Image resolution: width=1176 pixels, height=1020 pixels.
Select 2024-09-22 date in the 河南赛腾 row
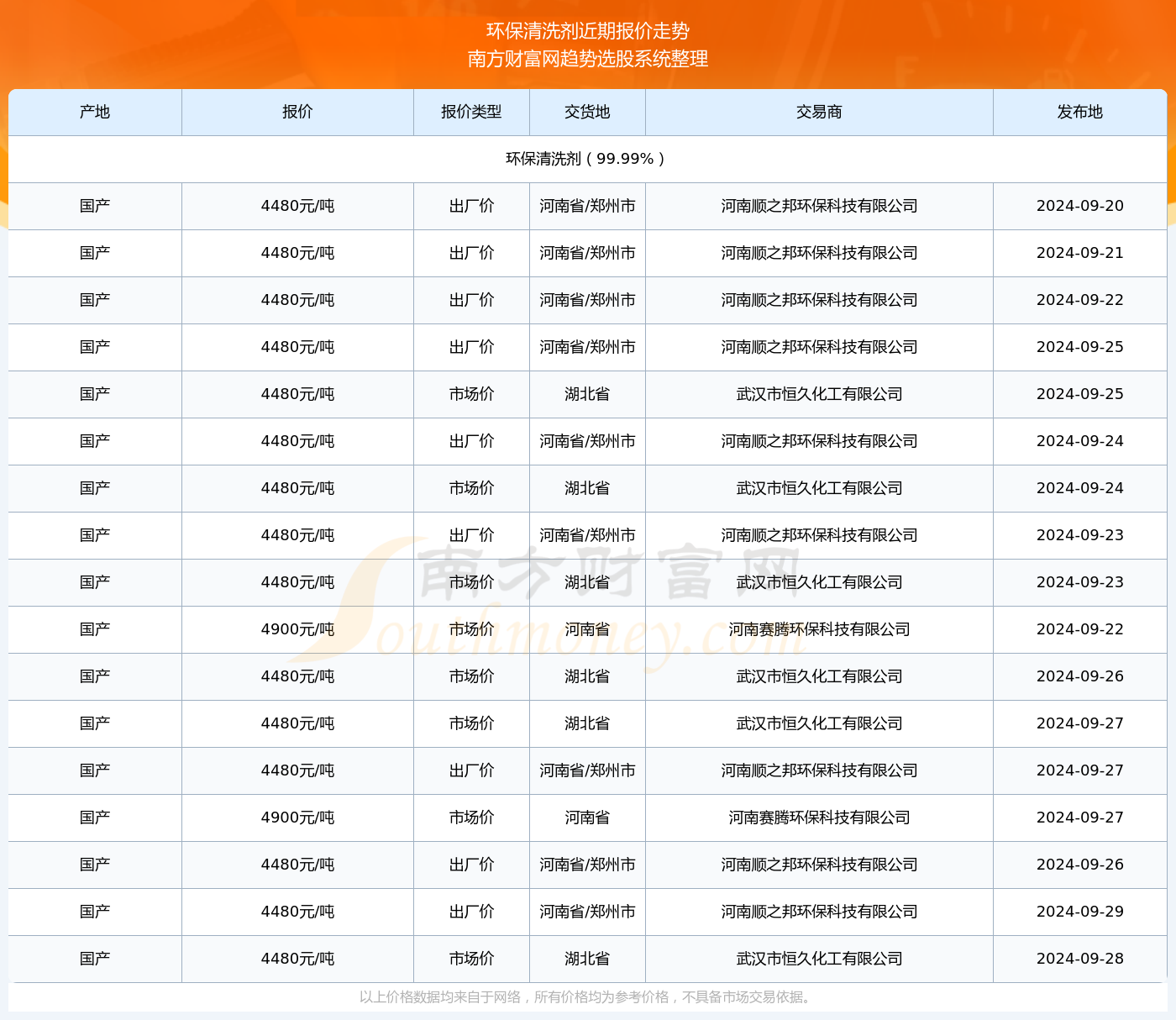1079,629
